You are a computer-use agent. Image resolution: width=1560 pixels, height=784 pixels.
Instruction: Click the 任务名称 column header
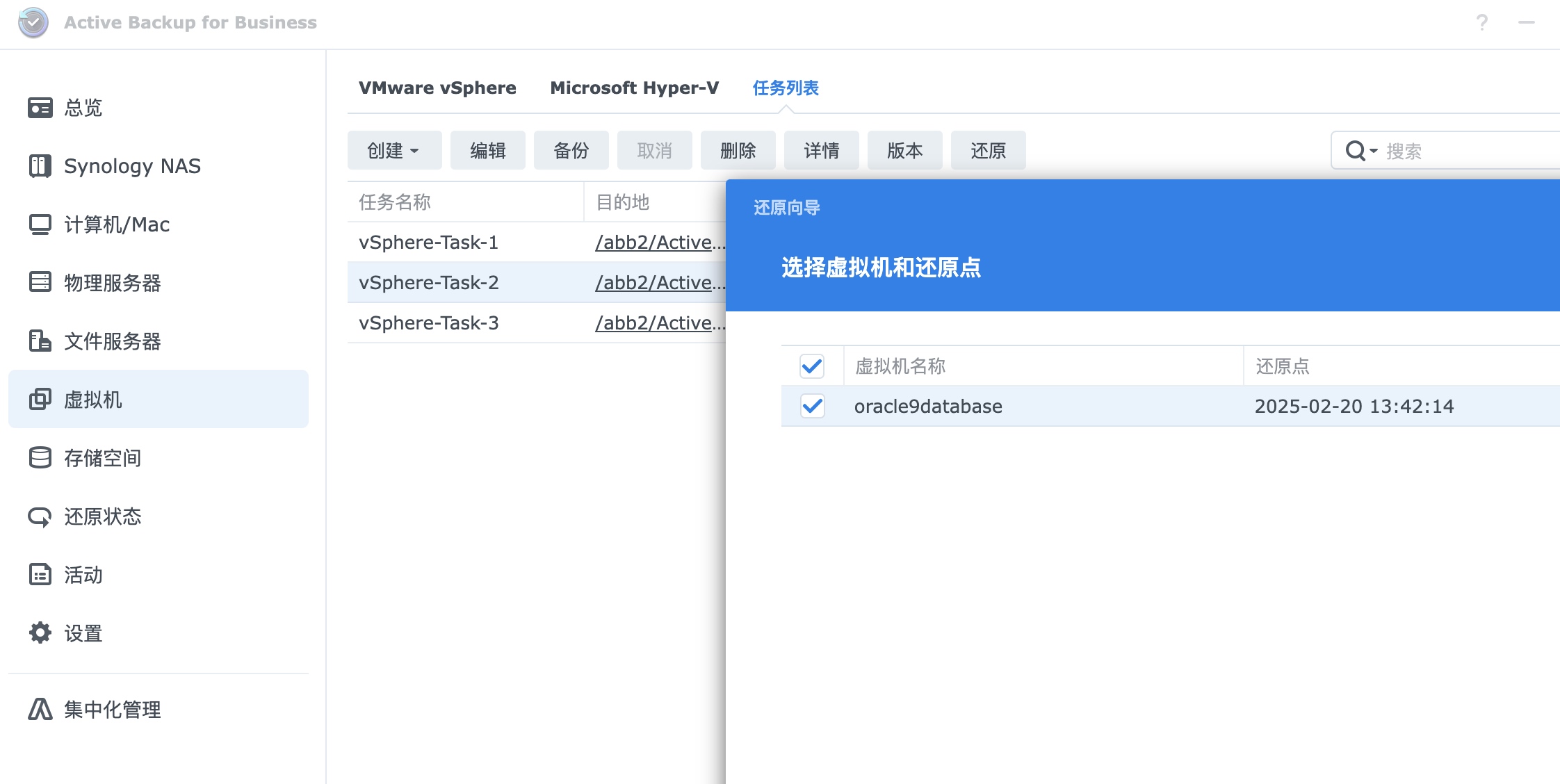465,202
